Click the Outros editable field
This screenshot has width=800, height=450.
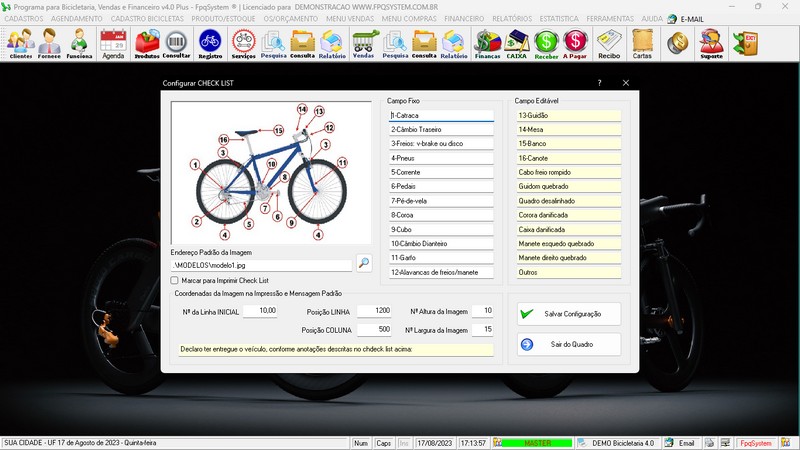pyautogui.click(x=569, y=272)
